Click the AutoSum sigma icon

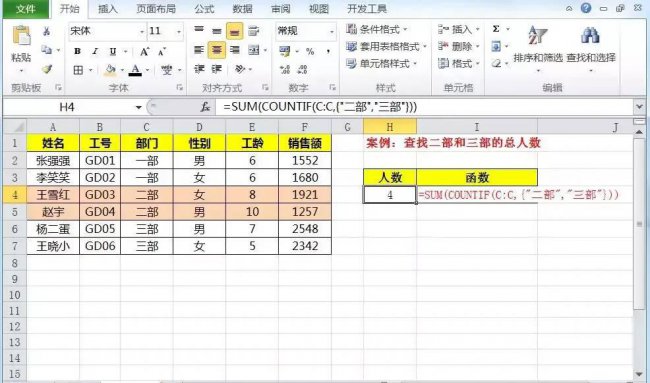pyautogui.click(x=496, y=29)
